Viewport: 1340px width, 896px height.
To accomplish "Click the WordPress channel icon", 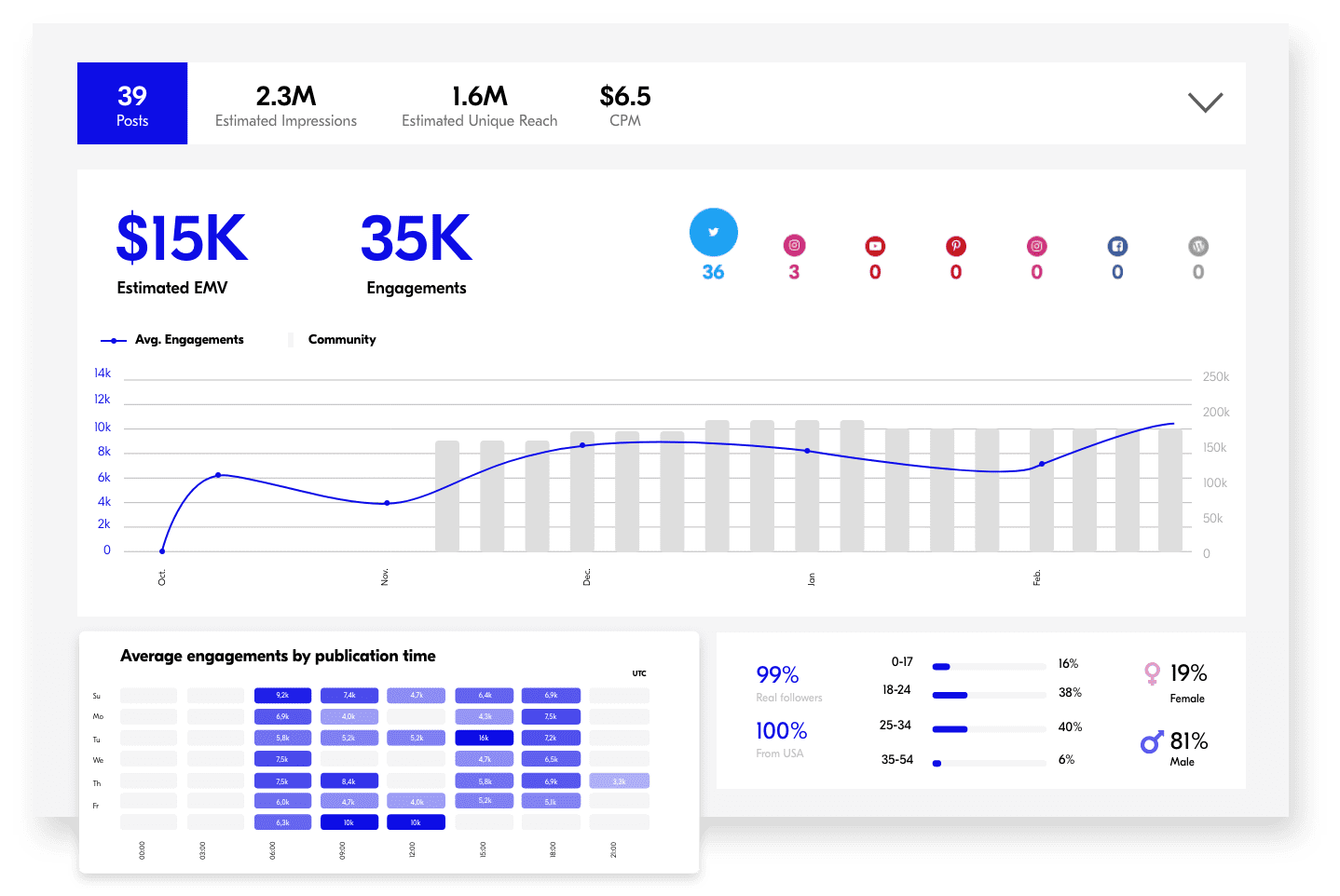I will pyautogui.click(x=1198, y=245).
